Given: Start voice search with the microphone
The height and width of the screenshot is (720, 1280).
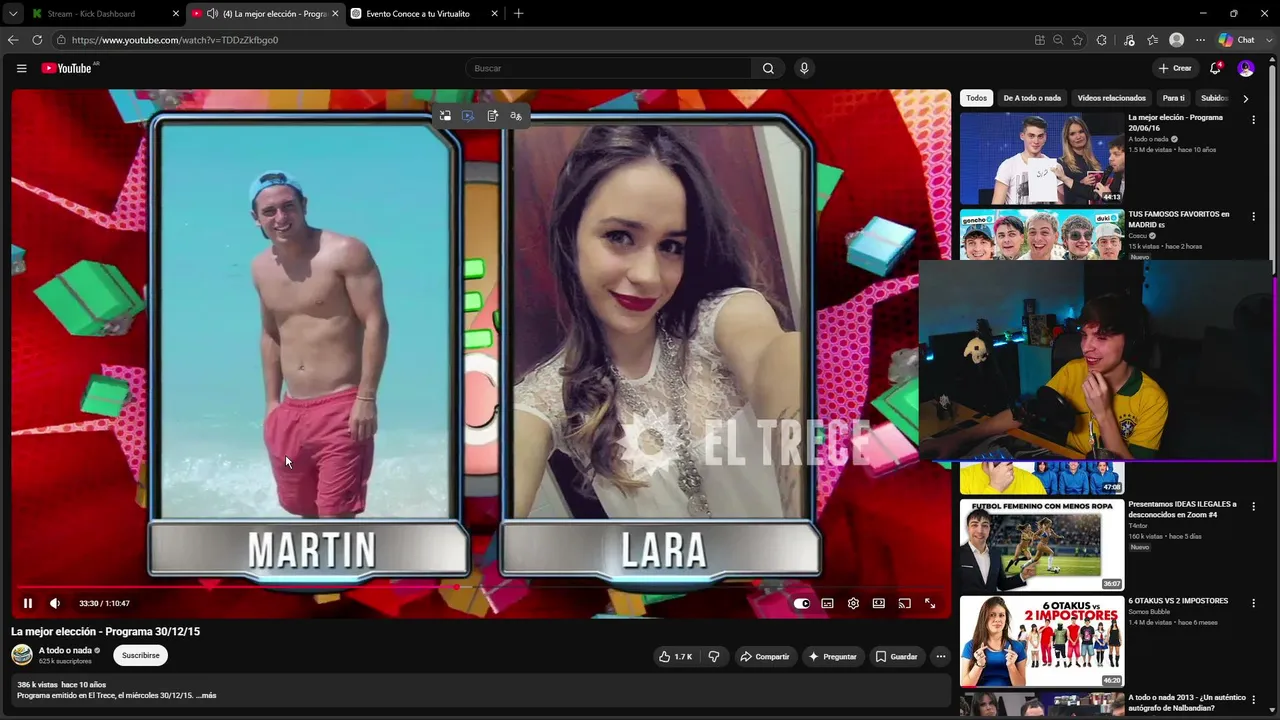Looking at the screenshot, I should (x=804, y=68).
